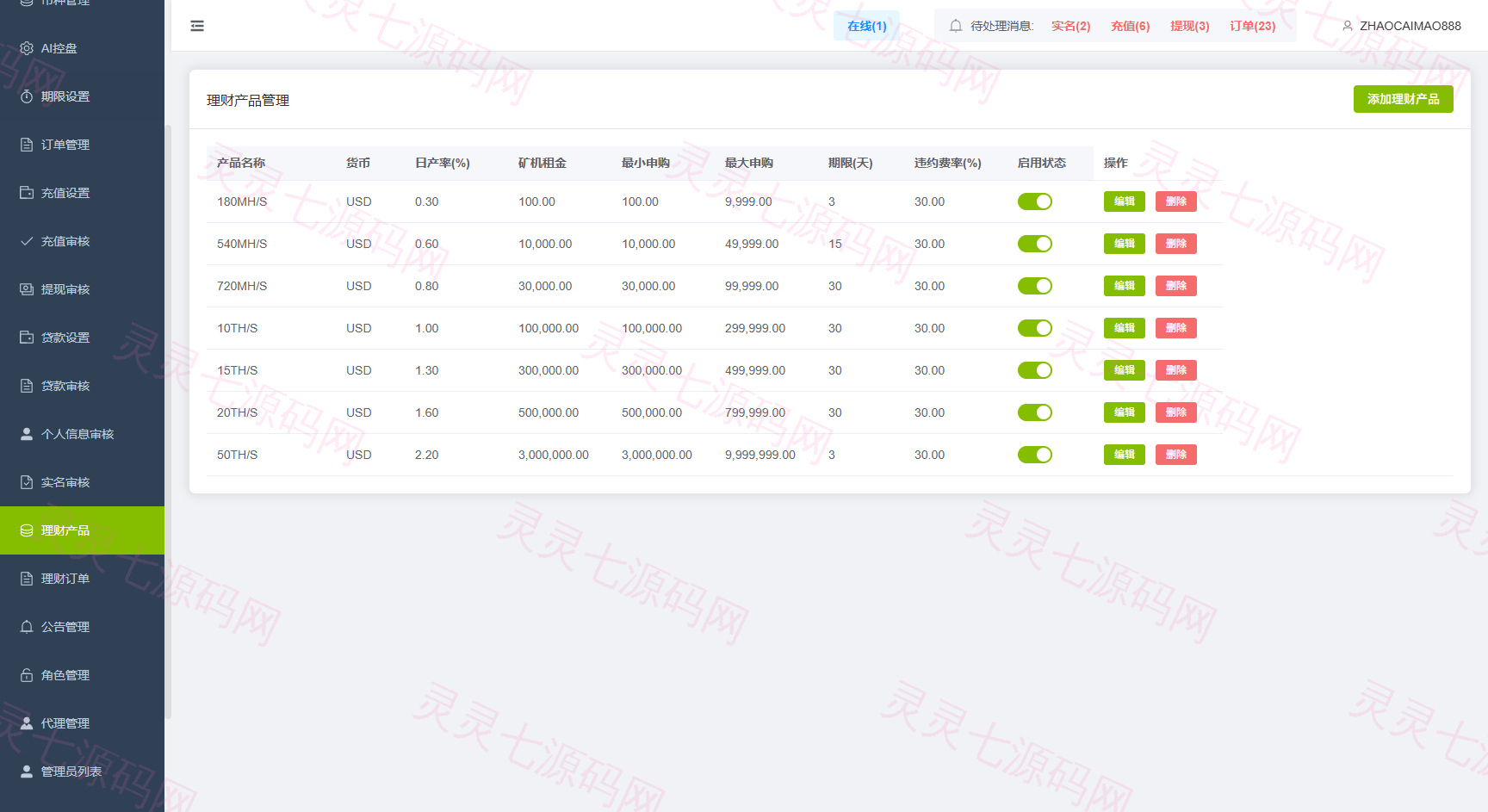1488x812 pixels.
Task: Open pending 订单(23) messages link
Action: pyautogui.click(x=1252, y=26)
